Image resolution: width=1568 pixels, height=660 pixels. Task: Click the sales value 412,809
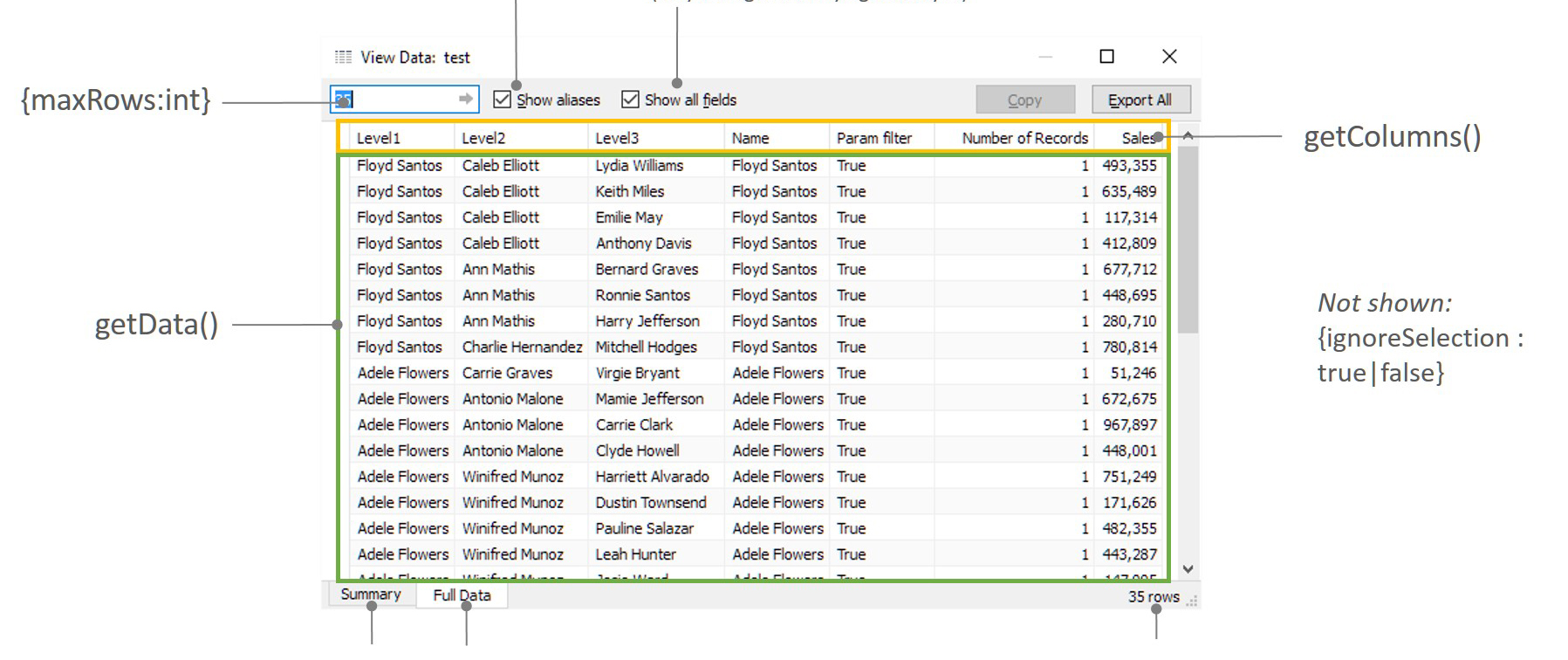1129,244
